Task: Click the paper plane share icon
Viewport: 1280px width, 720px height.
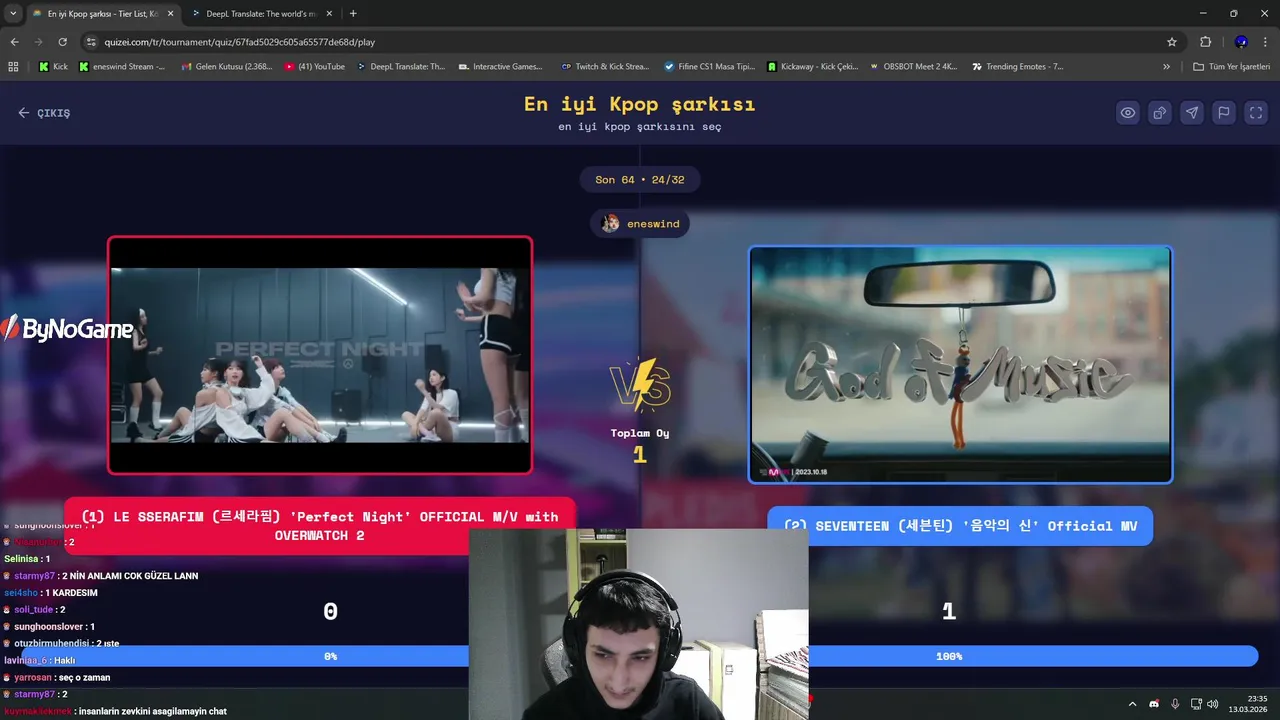Action: pos(1192,113)
